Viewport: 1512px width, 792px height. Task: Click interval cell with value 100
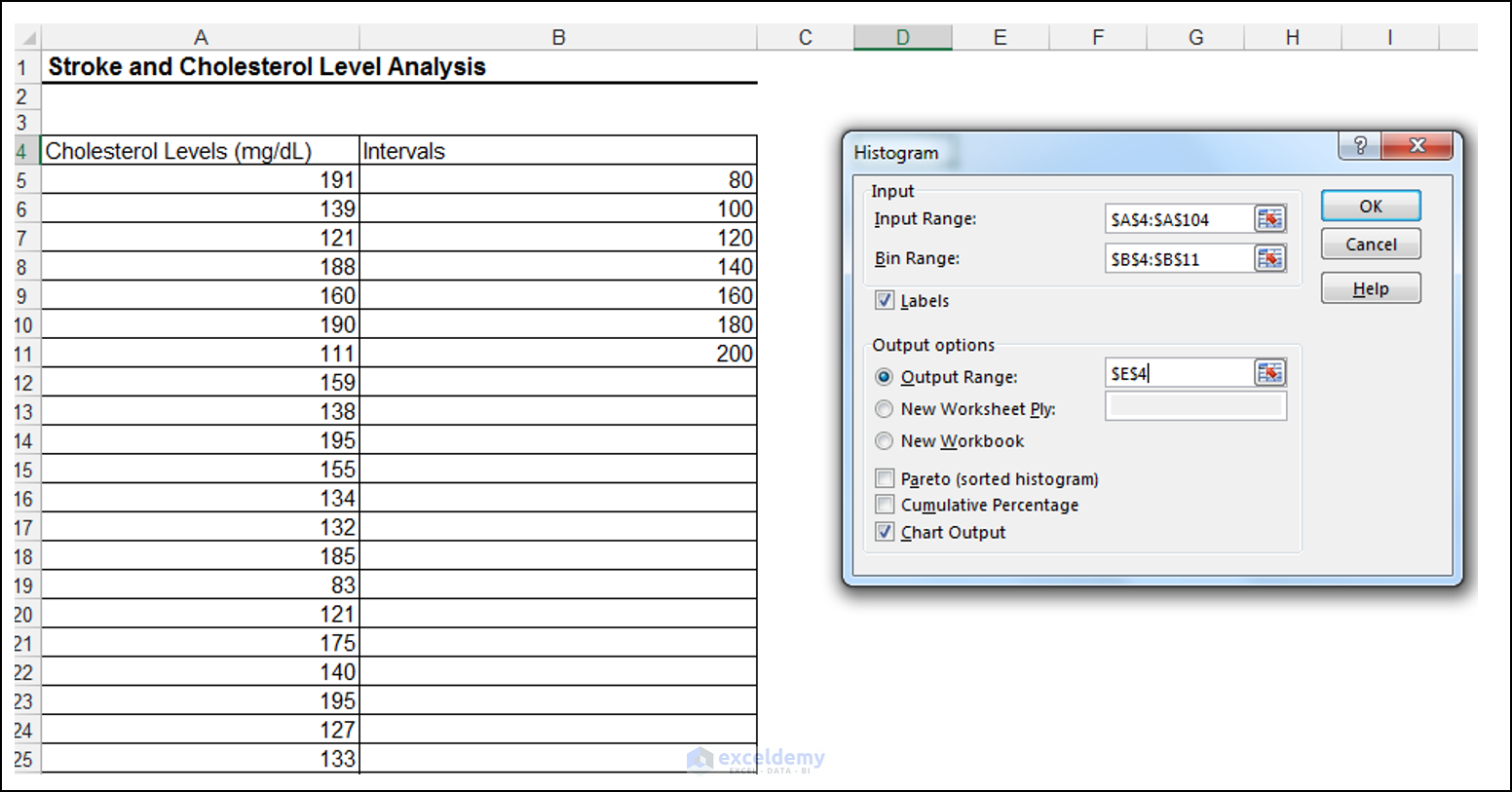click(x=558, y=208)
